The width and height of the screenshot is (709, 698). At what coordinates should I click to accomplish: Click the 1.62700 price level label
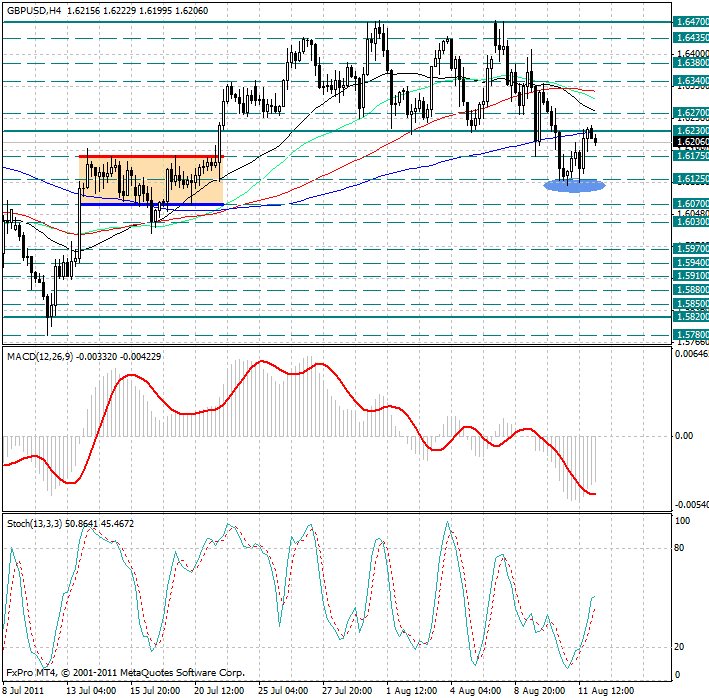690,113
